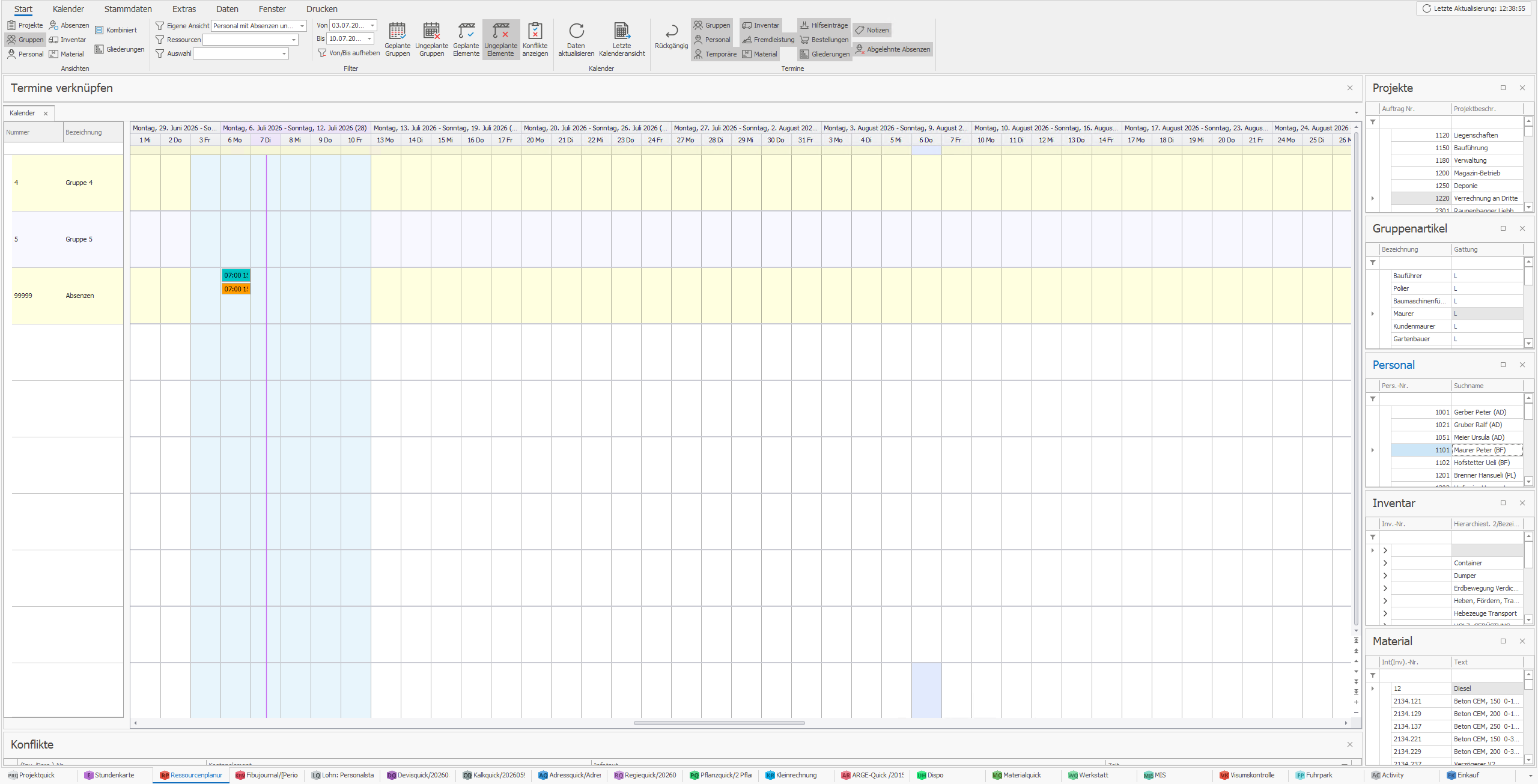Toggle Gruppen view in Ansichten
The image size is (1538, 784).
25,40
